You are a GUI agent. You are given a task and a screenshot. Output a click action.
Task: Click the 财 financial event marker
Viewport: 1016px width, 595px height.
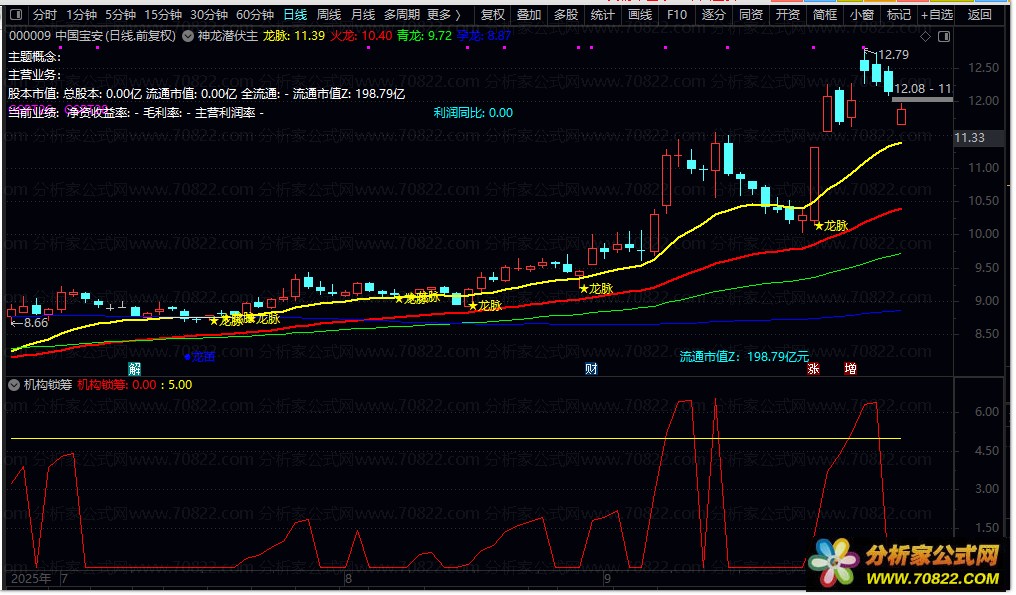(x=591, y=369)
